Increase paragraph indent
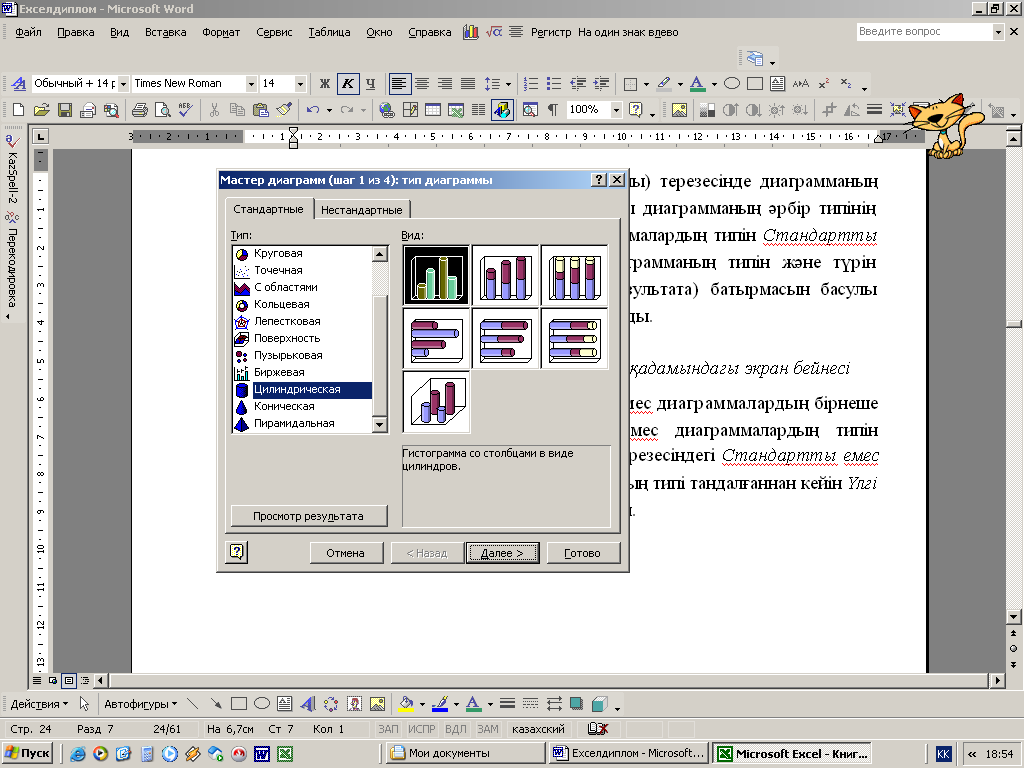Screen dimensions: 1024x768 (601, 84)
